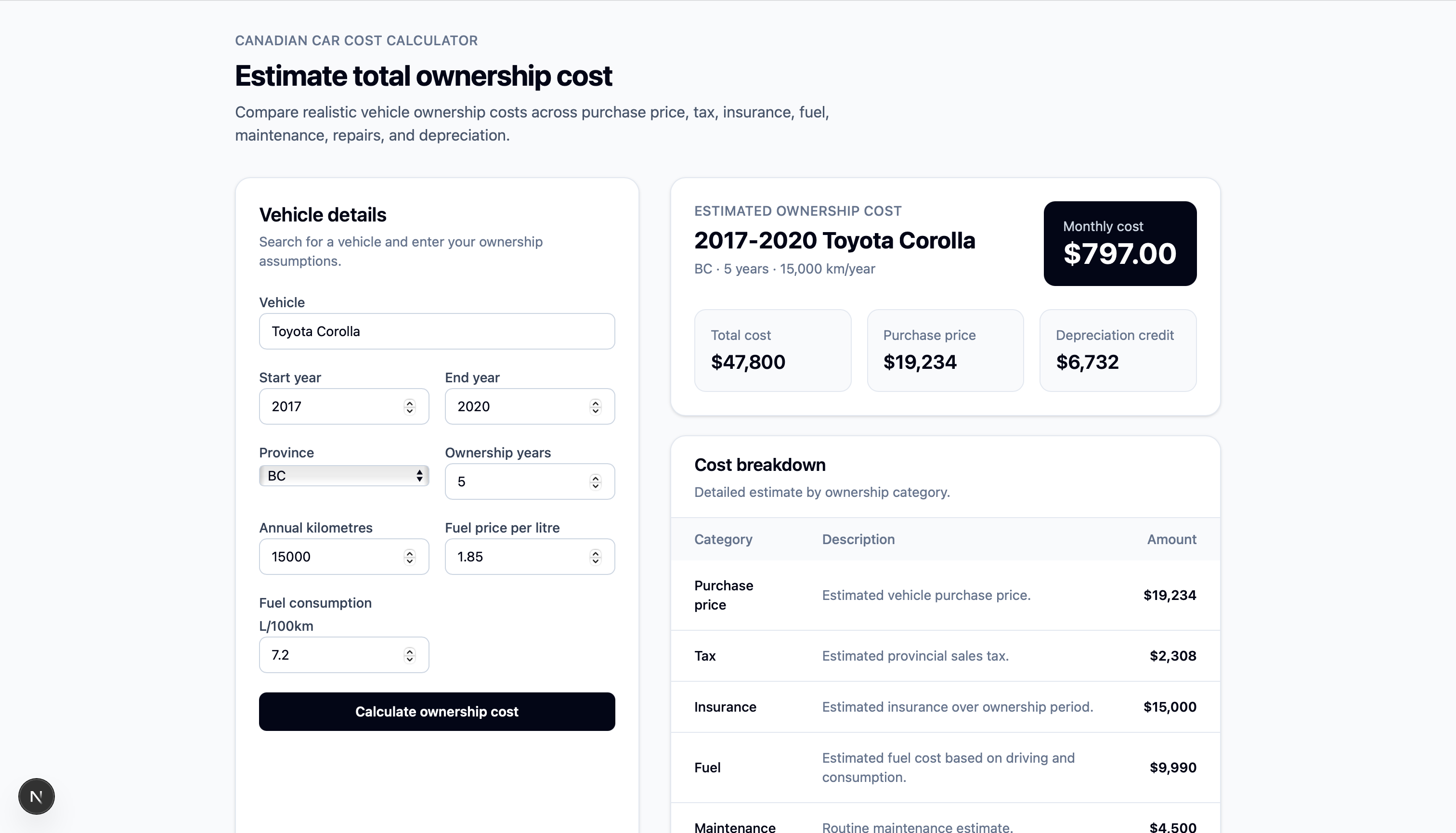Click the Vehicle search input field

[x=437, y=331]
